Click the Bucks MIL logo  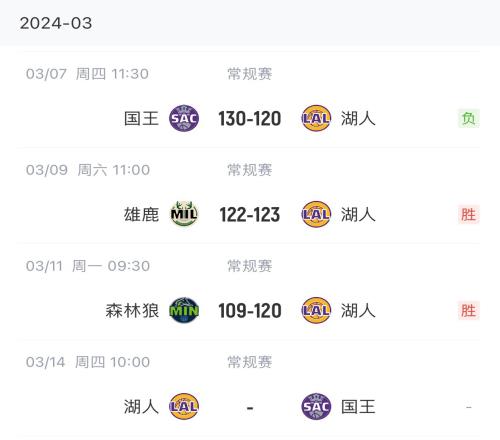pos(184,214)
